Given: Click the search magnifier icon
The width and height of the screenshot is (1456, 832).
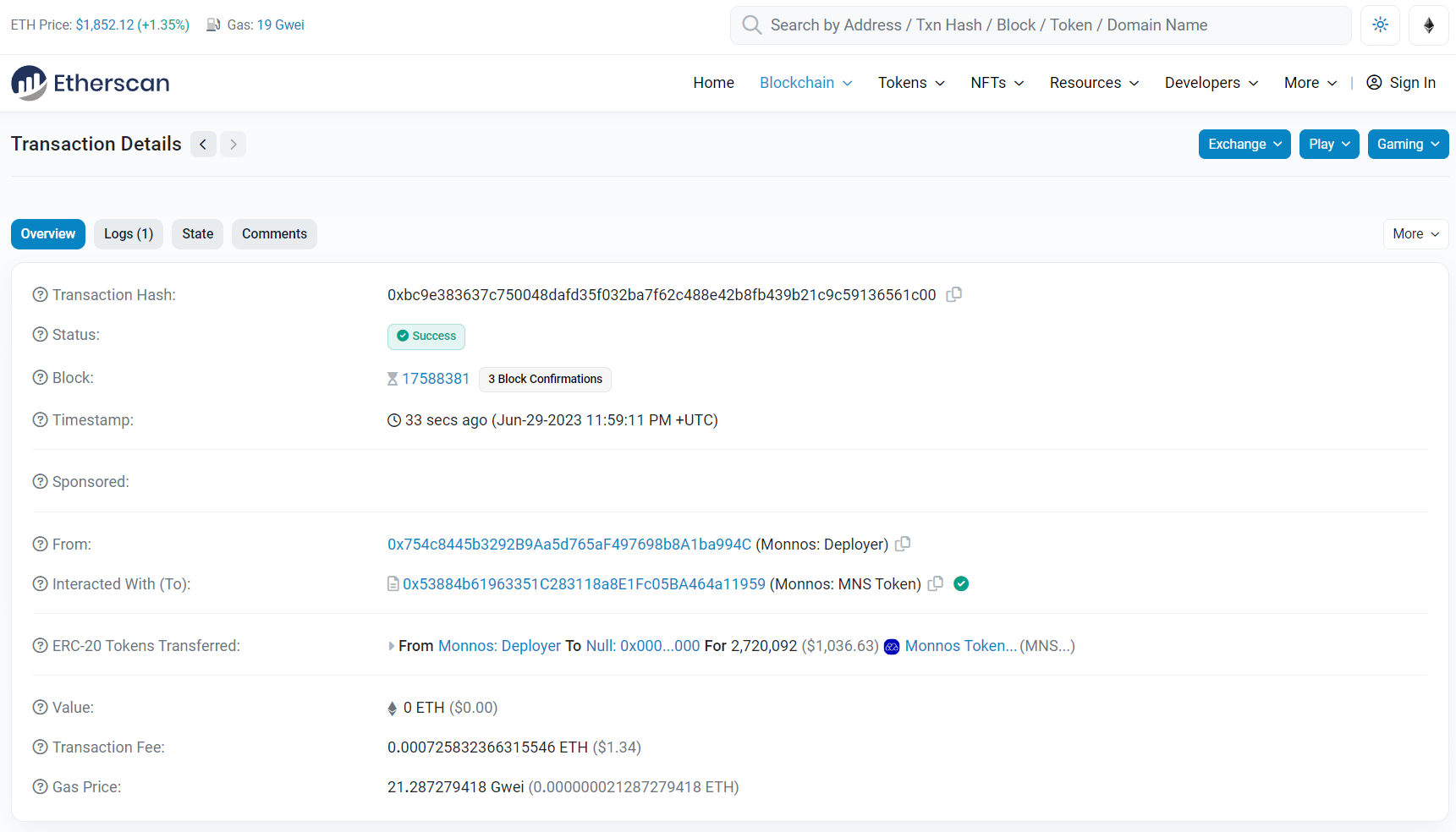Looking at the screenshot, I should pos(751,25).
